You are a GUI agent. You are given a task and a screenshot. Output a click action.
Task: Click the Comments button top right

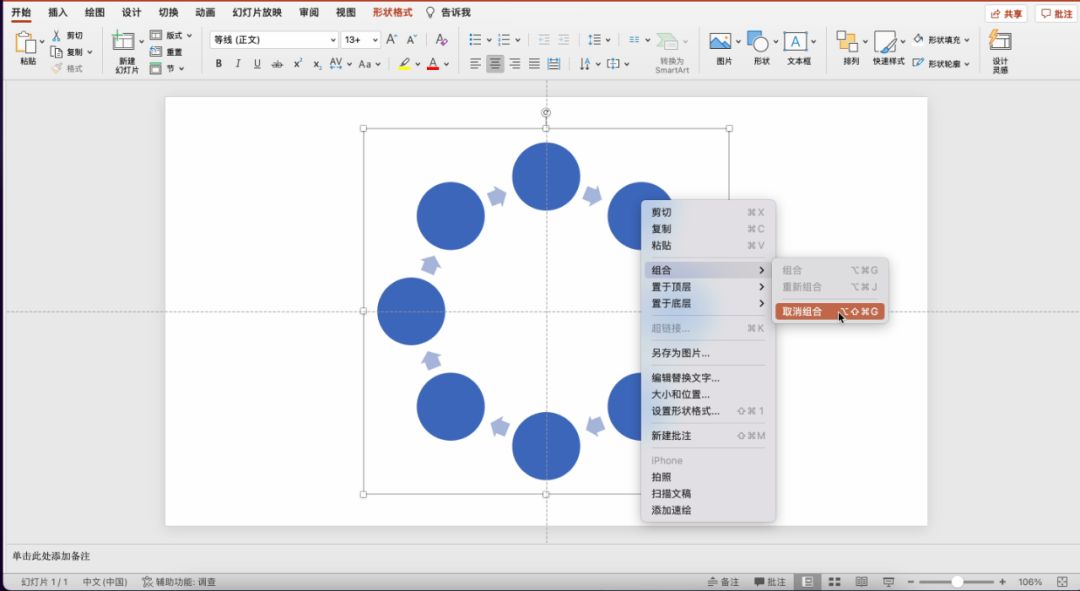point(1056,14)
